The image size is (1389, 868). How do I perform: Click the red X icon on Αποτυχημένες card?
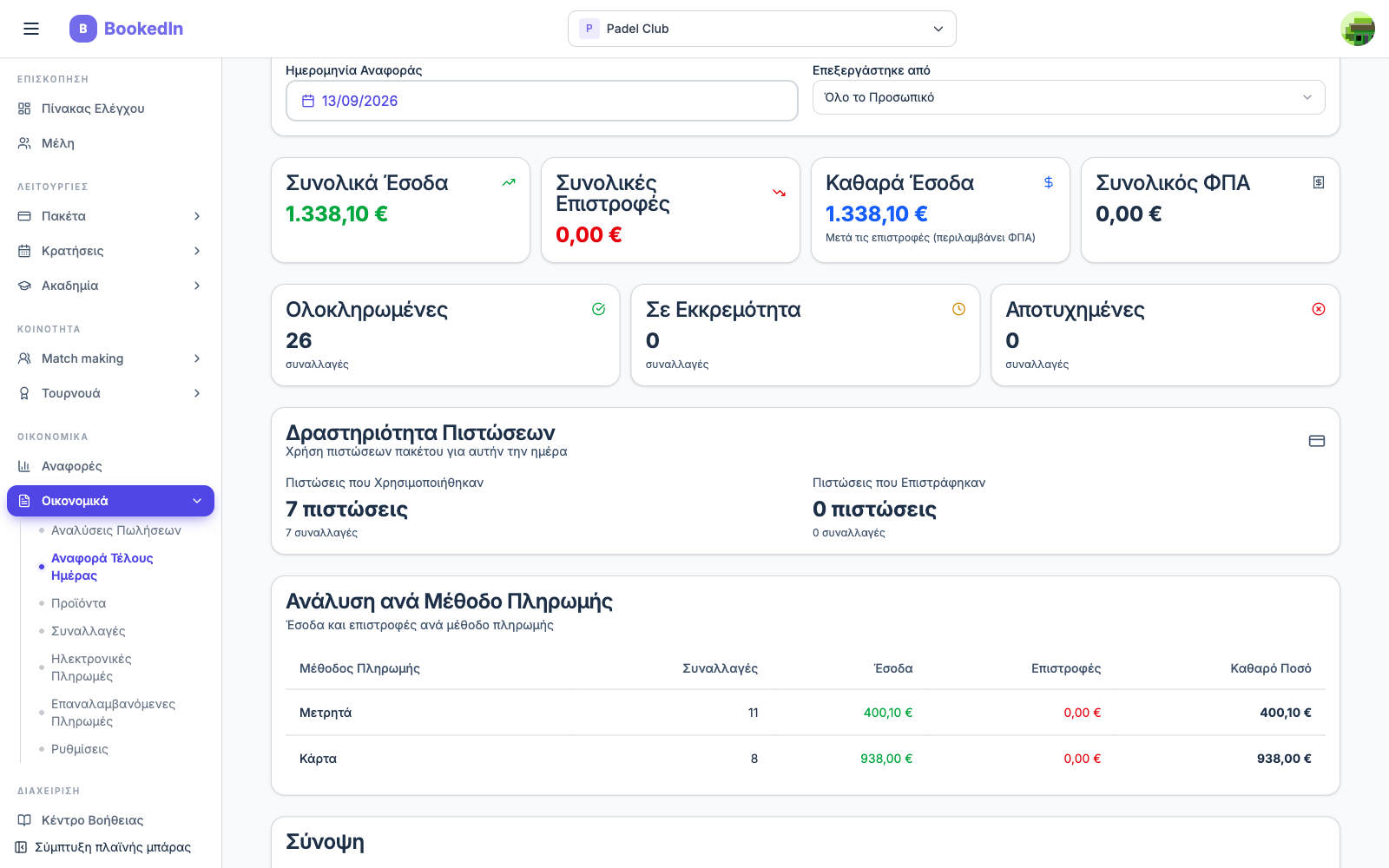(x=1319, y=309)
